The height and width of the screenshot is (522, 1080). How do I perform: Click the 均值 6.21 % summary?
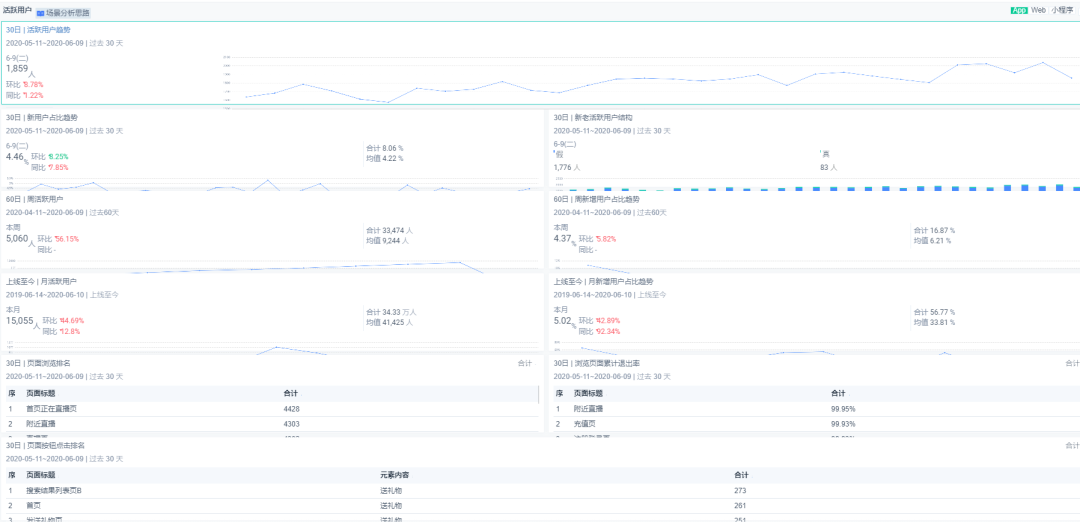(932, 241)
